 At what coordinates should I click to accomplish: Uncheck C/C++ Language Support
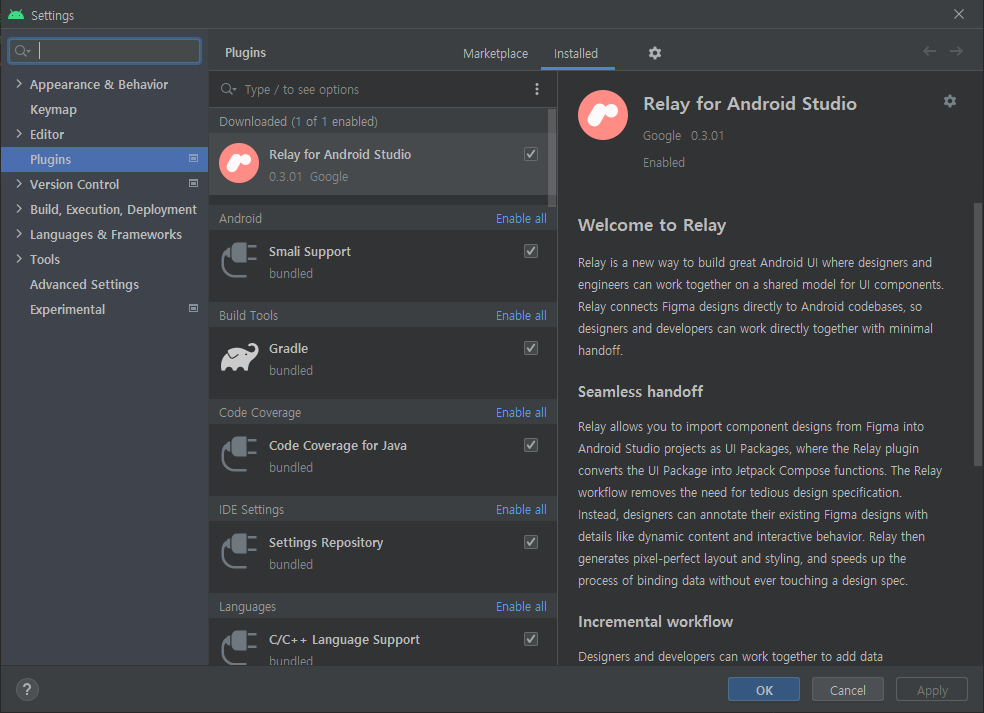point(531,639)
